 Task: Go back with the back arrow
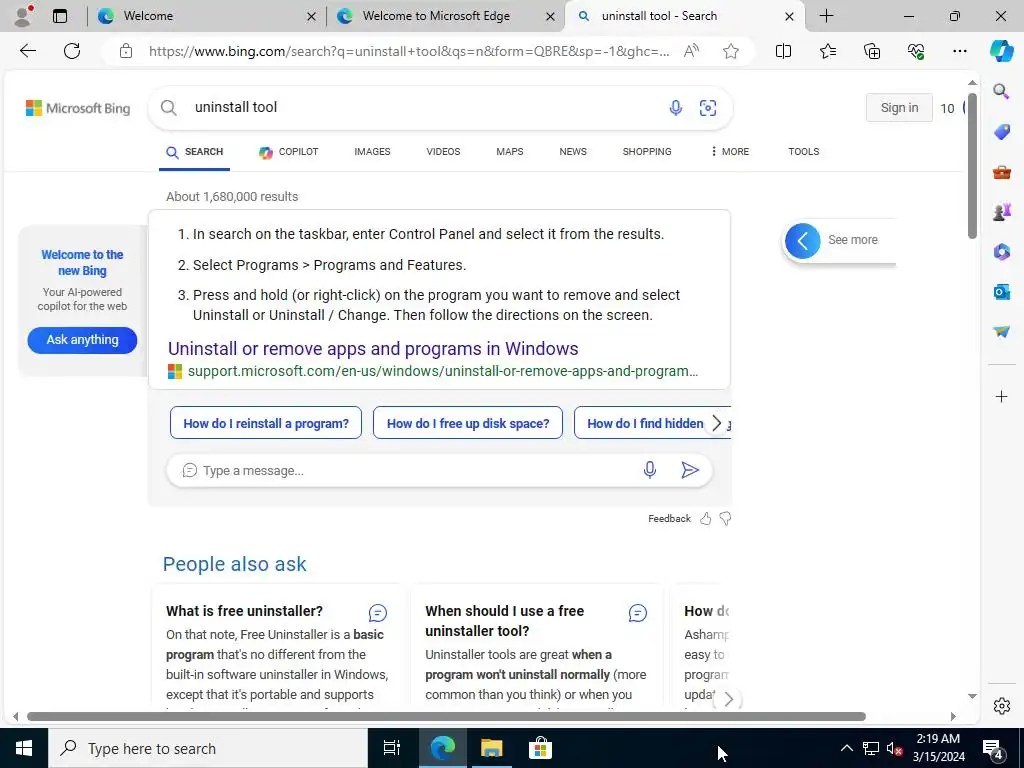pos(27,51)
